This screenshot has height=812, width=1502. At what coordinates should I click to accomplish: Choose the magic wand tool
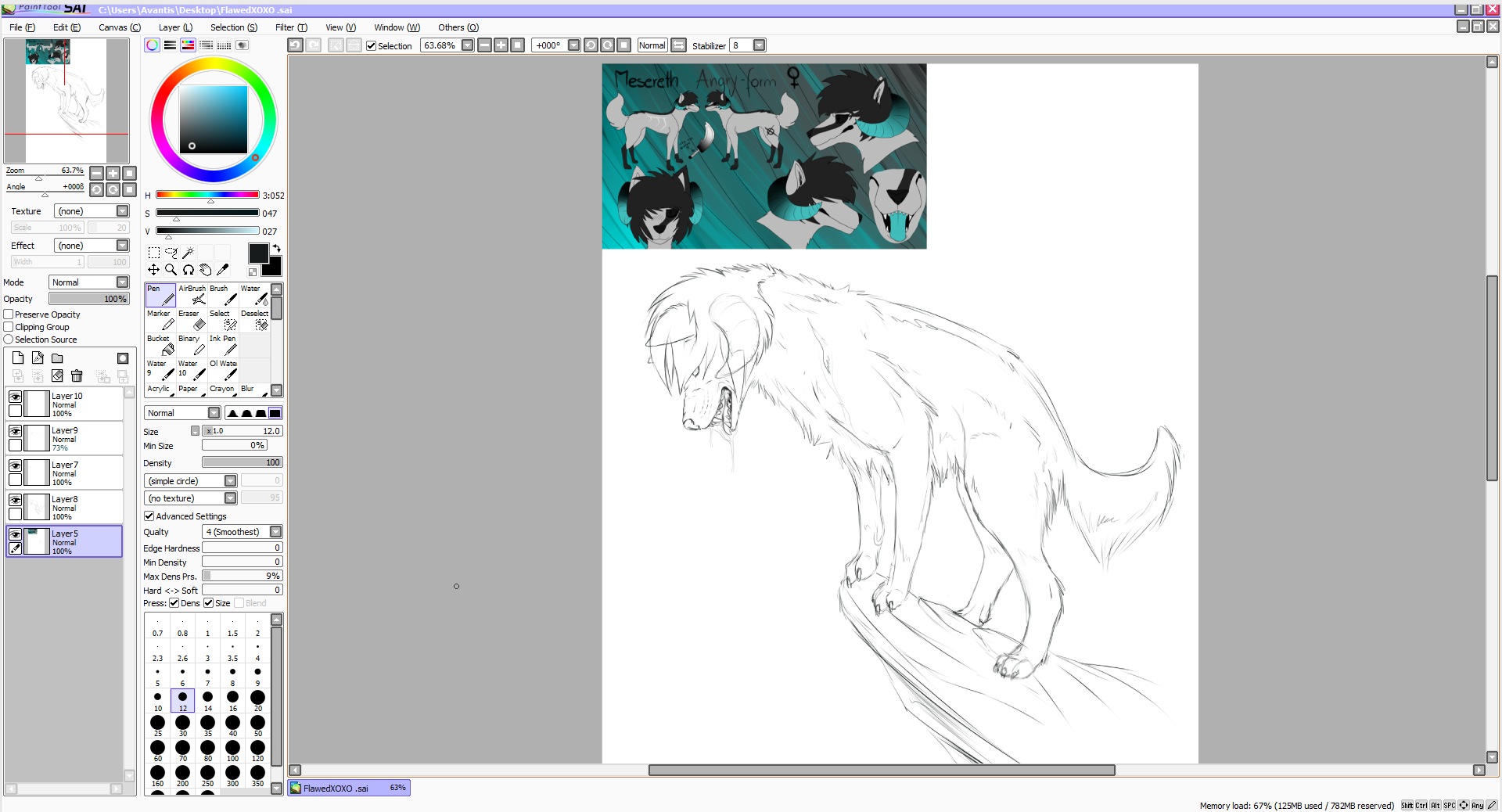click(x=189, y=253)
